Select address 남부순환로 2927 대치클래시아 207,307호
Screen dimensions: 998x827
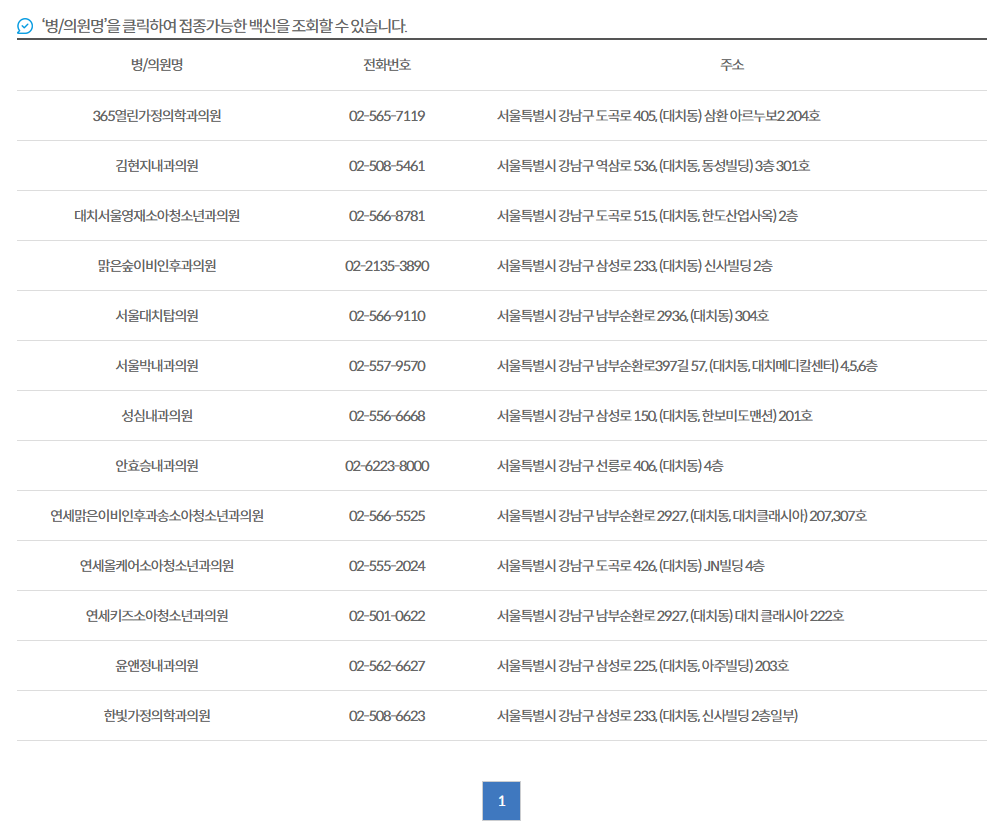tap(682, 516)
